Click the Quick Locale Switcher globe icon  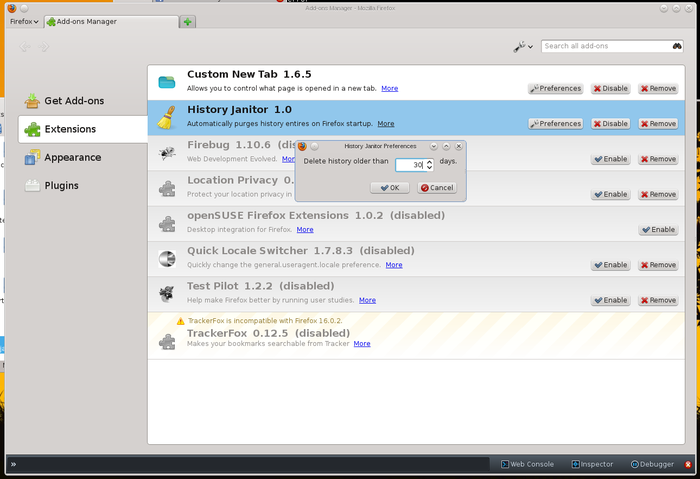pos(167,259)
